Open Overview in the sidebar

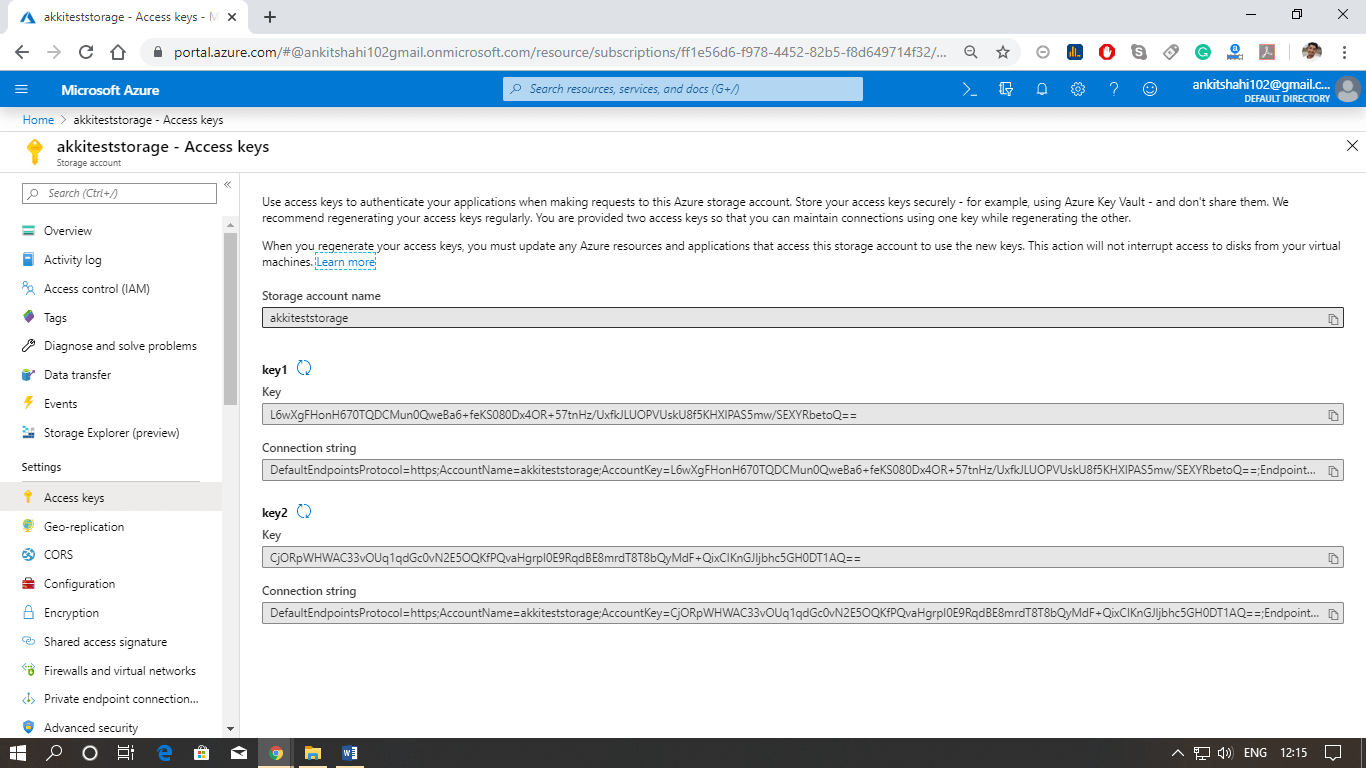point(68,231)
